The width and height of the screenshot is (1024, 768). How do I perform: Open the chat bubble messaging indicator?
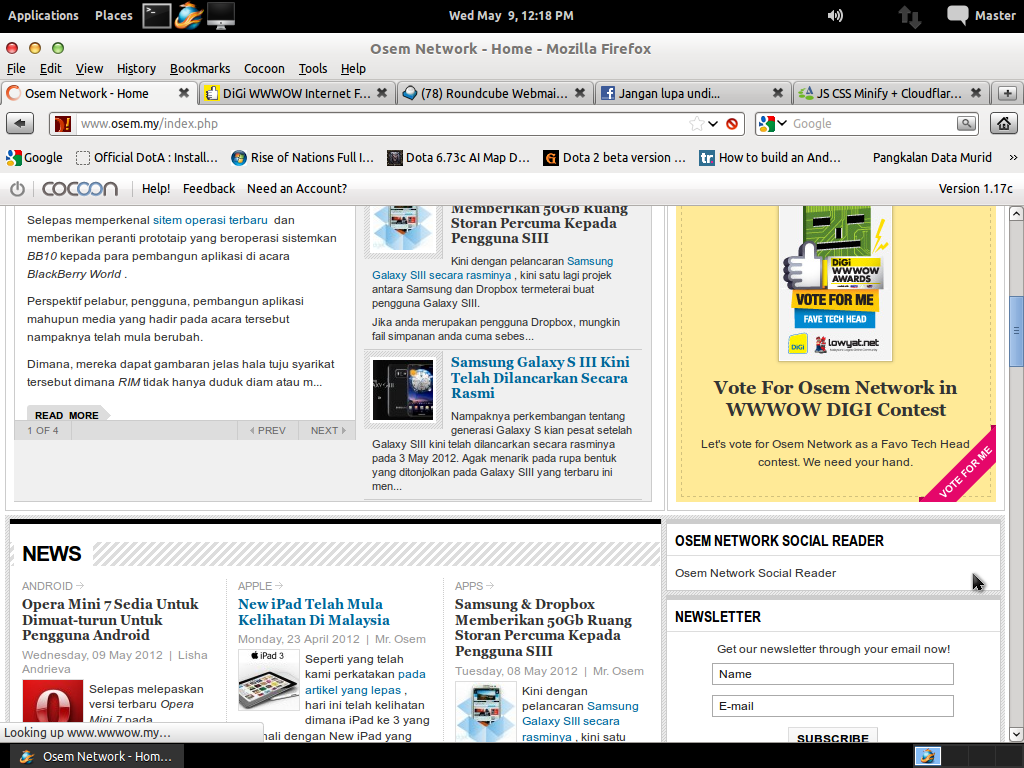[x=957, y=15]
